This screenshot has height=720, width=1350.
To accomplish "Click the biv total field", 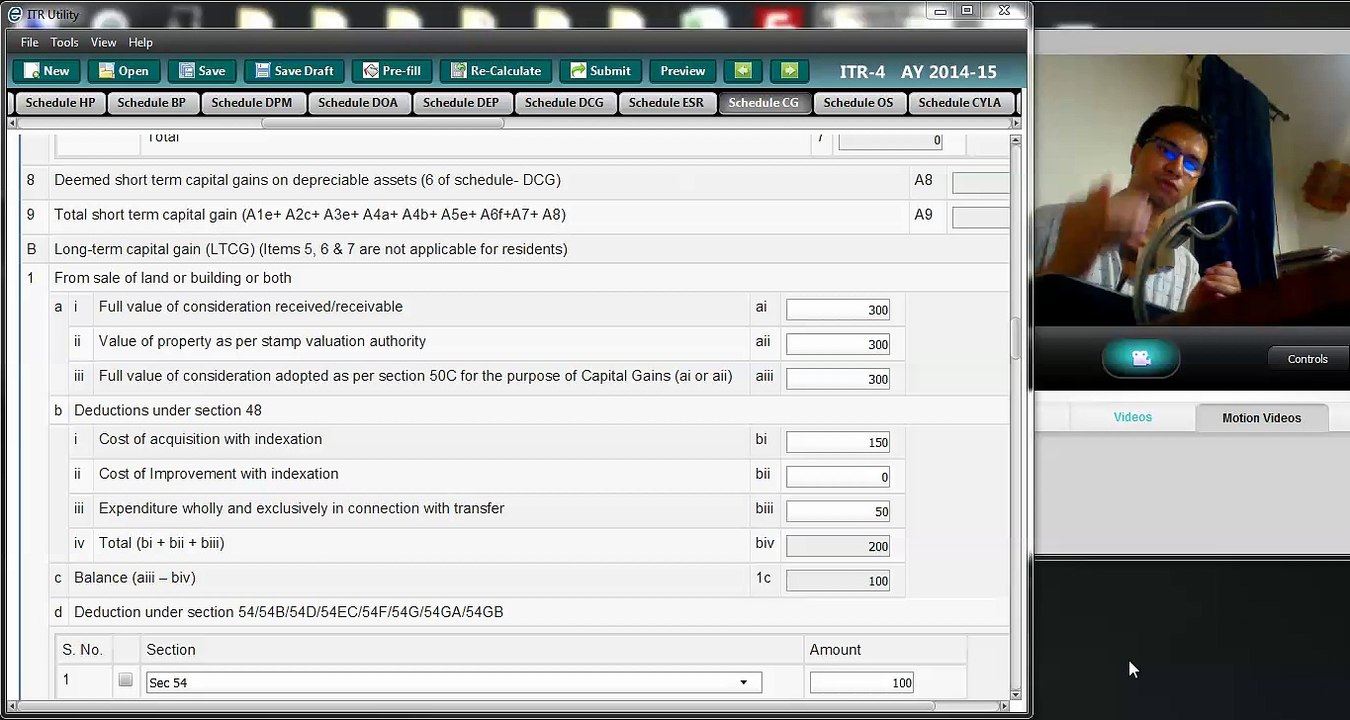I will 837,546.
